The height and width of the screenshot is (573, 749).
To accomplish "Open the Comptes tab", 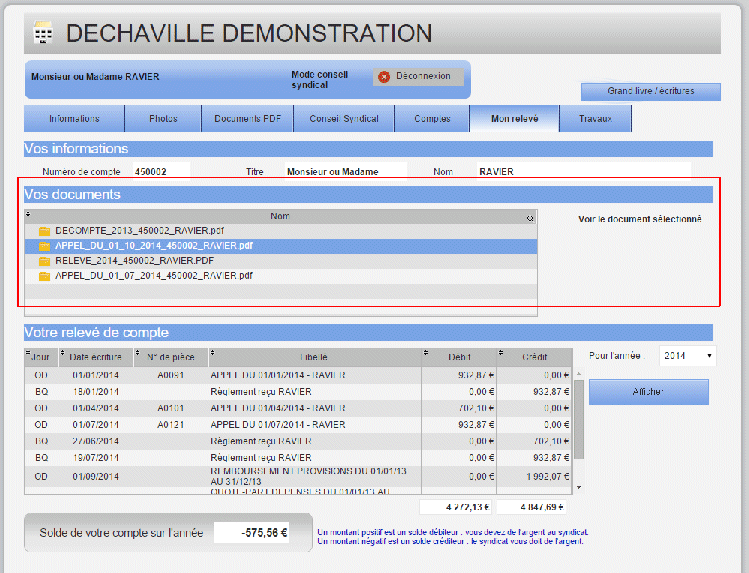I will (432, 118).
